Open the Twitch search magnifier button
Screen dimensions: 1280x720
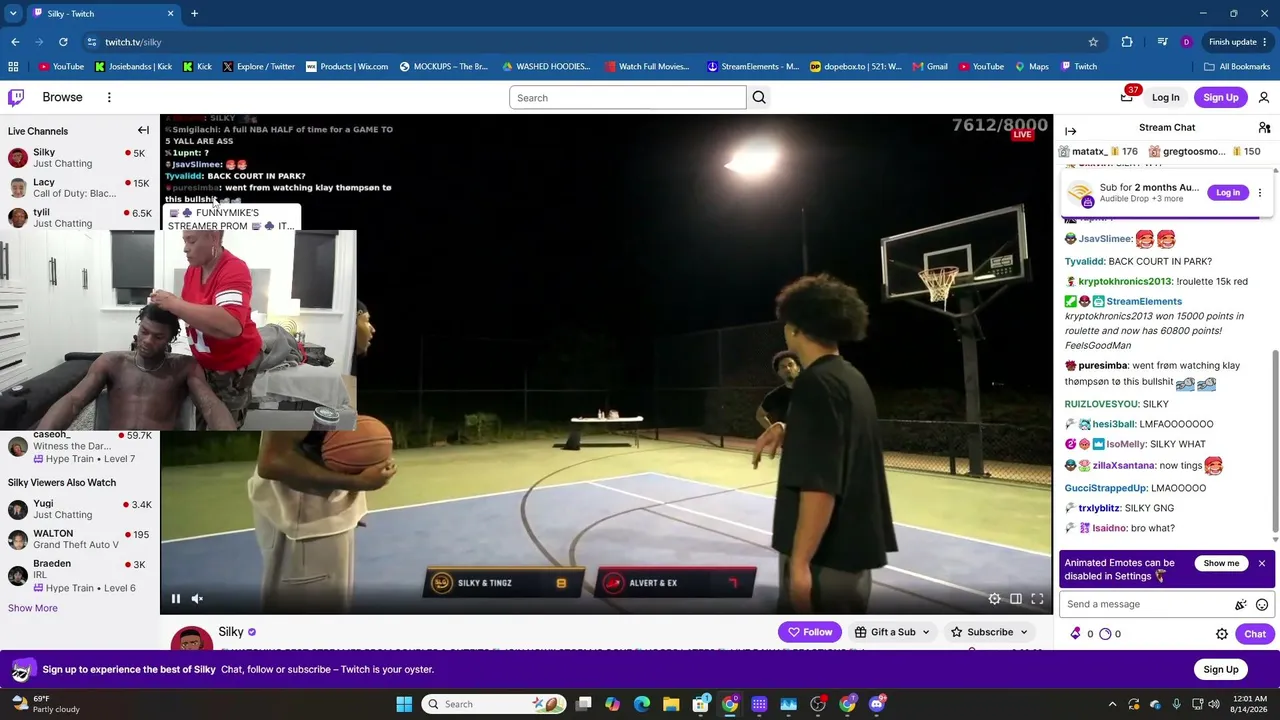point(759,98)
